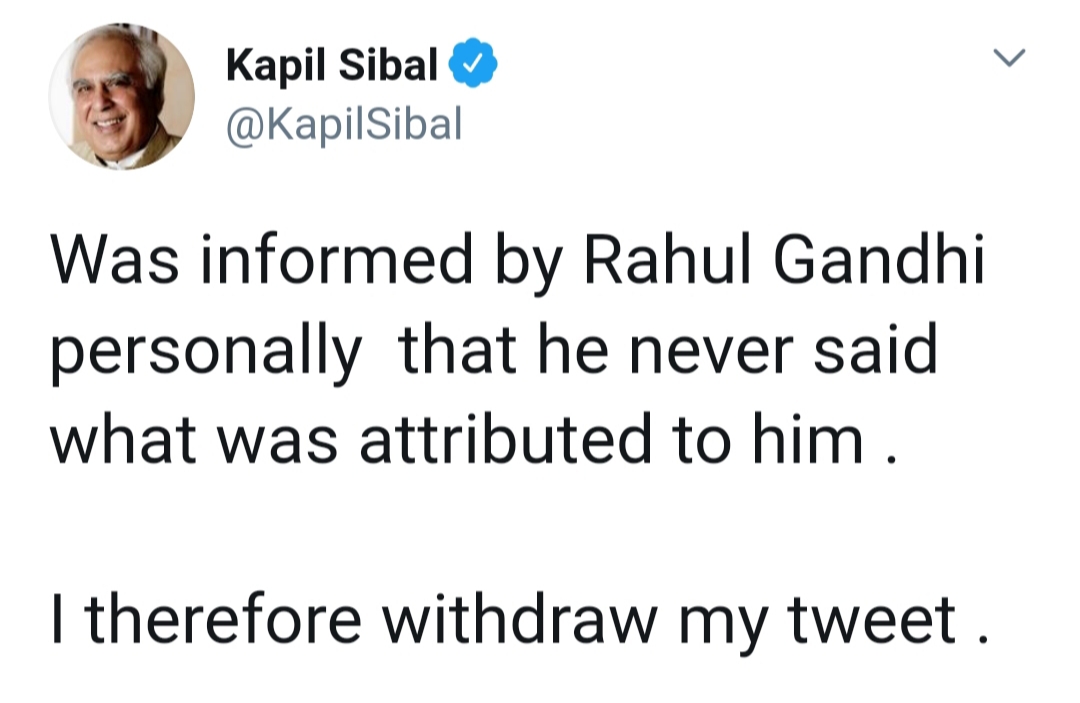Open the @KapilSibal handle link
Viewport: 1080px width, 703px height.
[x=344, y=124]
